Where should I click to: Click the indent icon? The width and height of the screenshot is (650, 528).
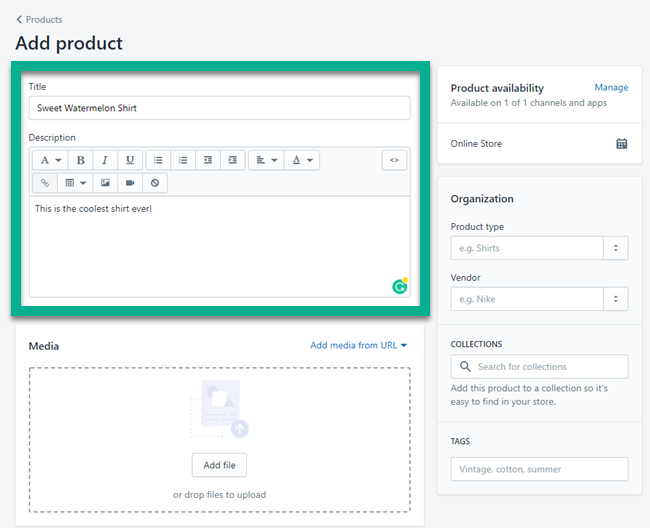click(x=232, y=160)
